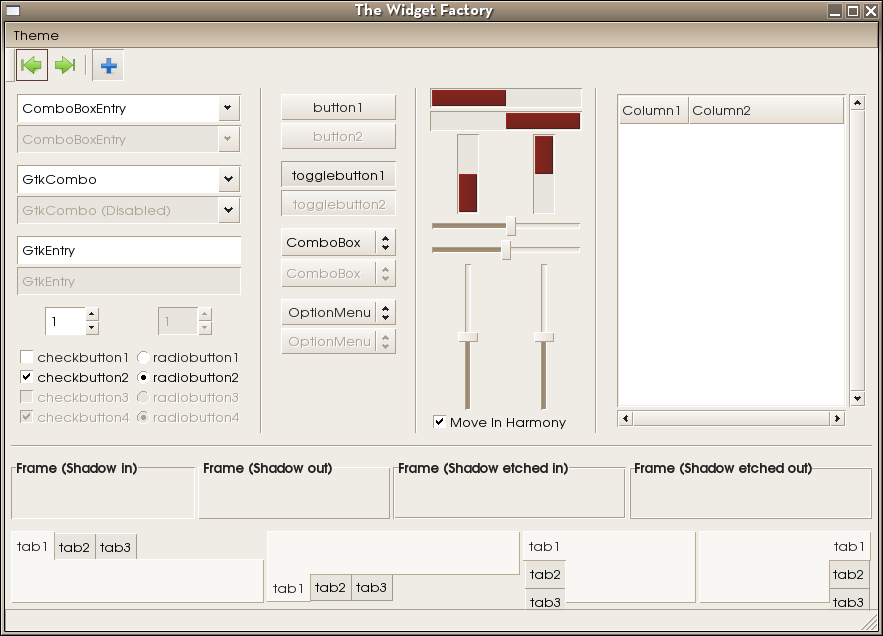Click into the GtkCombo text field
Screen dimensions: 883x636
tap(118, 180)
